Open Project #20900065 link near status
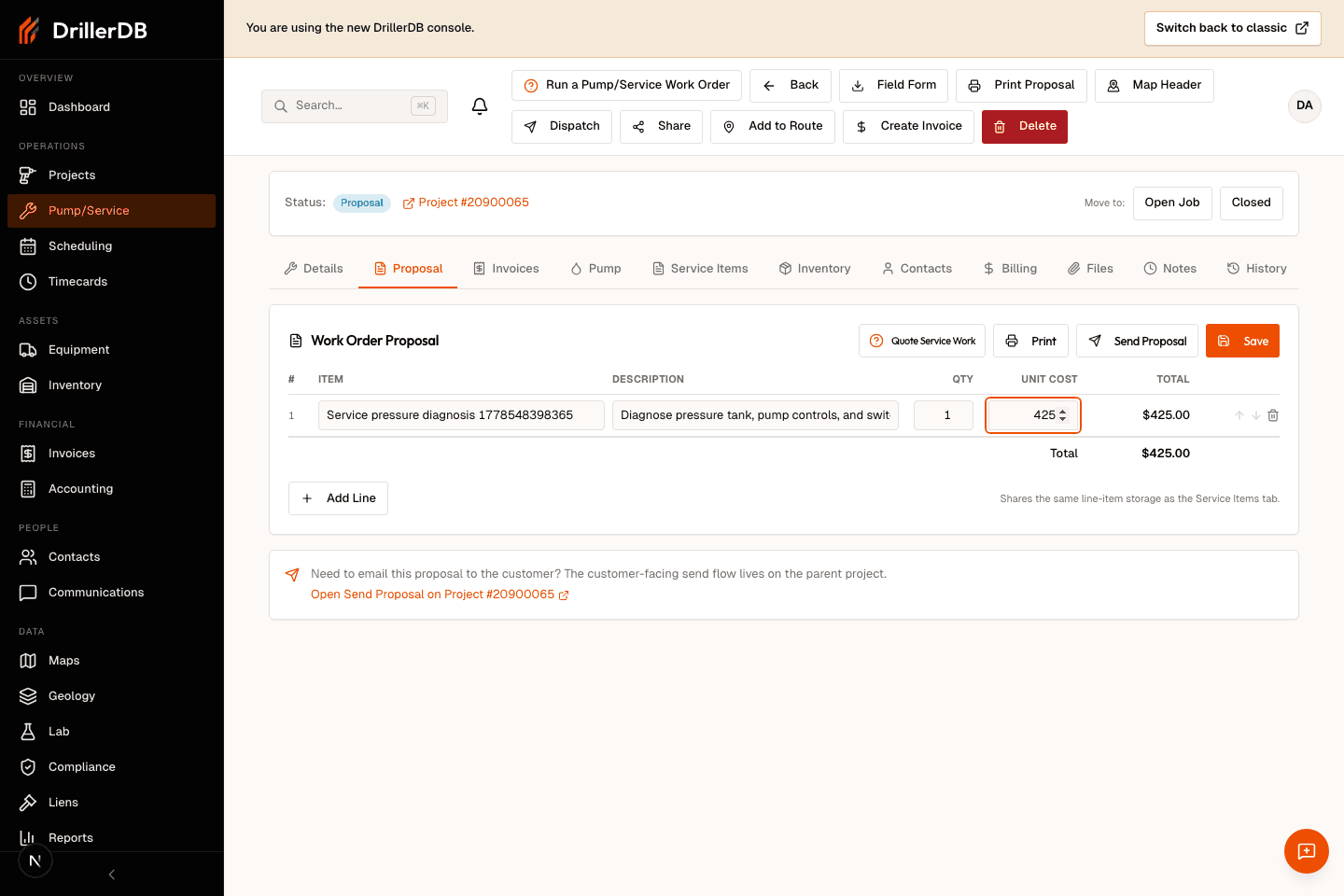 pyautogui.click(x=466, y=203)
